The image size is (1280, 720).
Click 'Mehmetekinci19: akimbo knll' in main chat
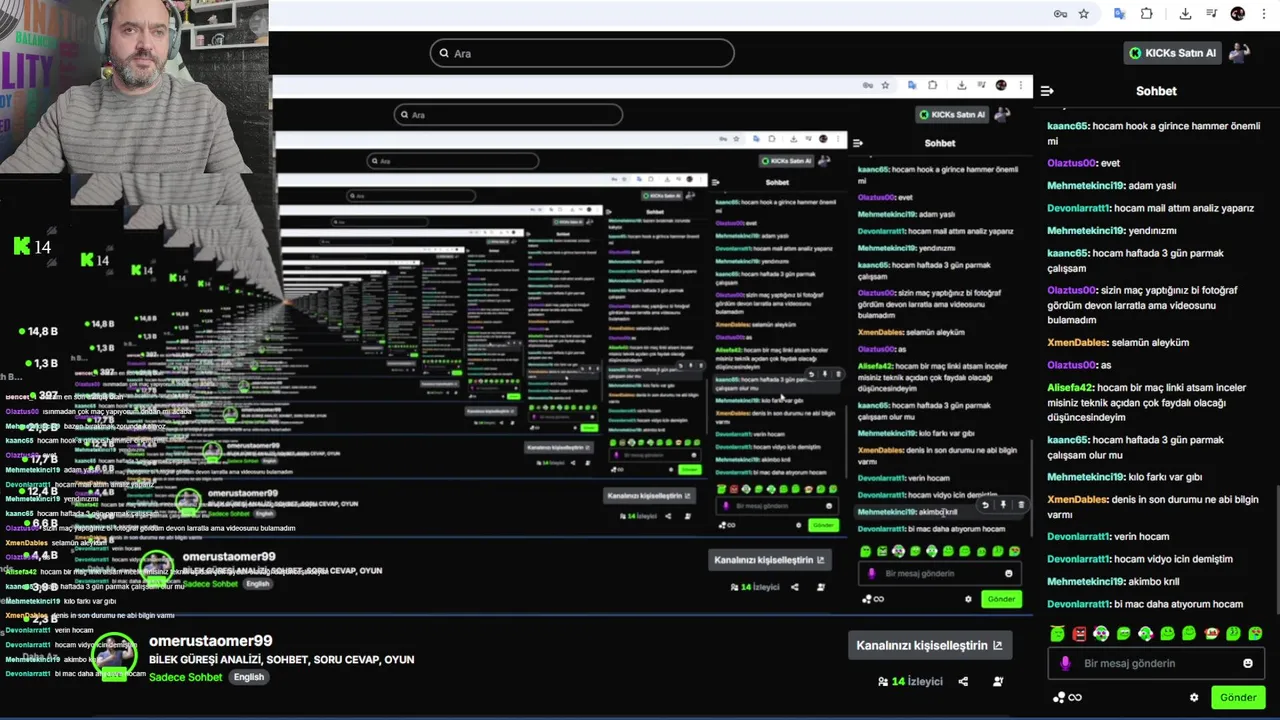1114,582
